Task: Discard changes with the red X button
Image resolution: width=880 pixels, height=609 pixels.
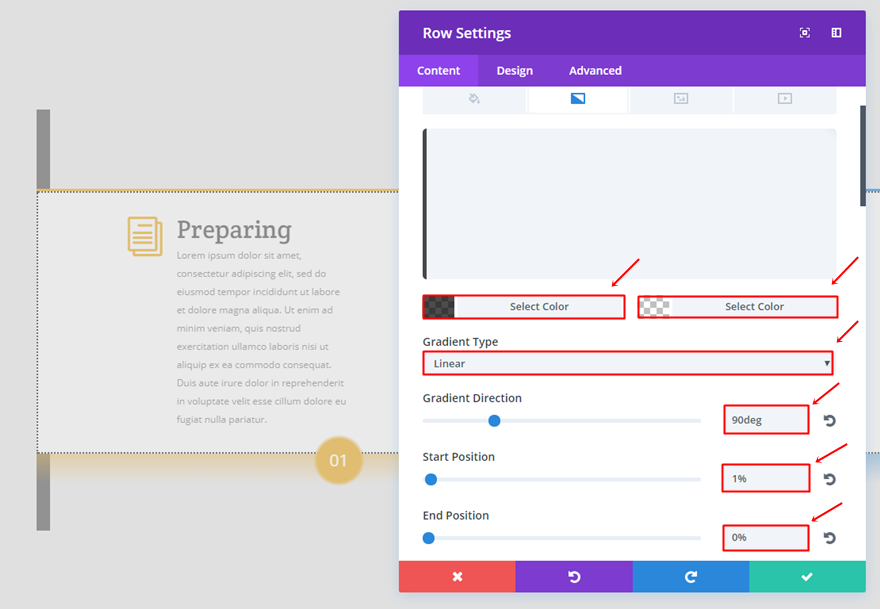Action: pos(457,576)
